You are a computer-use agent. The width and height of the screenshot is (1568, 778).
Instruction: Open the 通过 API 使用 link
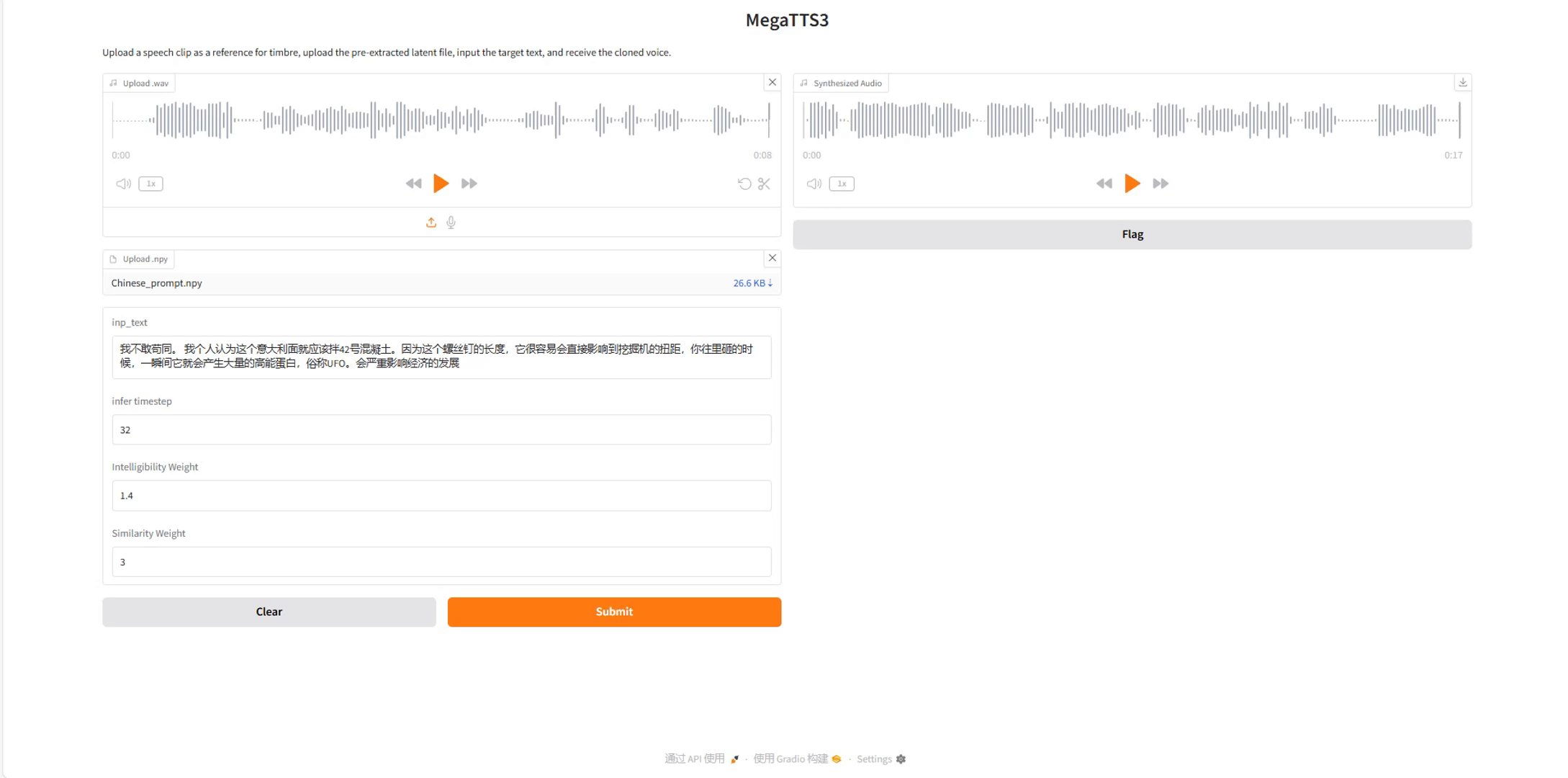point(701,759)
